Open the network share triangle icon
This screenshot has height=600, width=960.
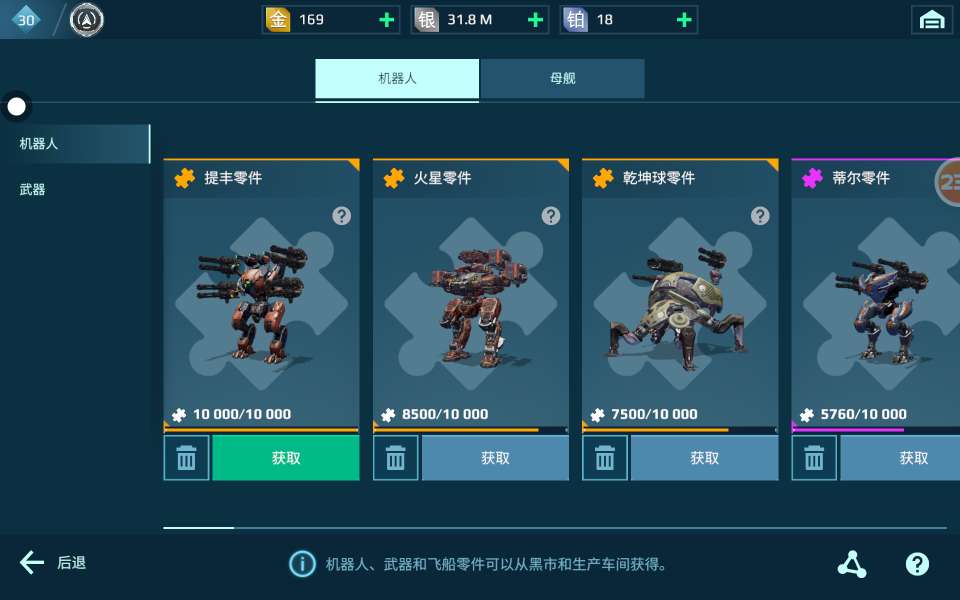click(x=852, y=564)
